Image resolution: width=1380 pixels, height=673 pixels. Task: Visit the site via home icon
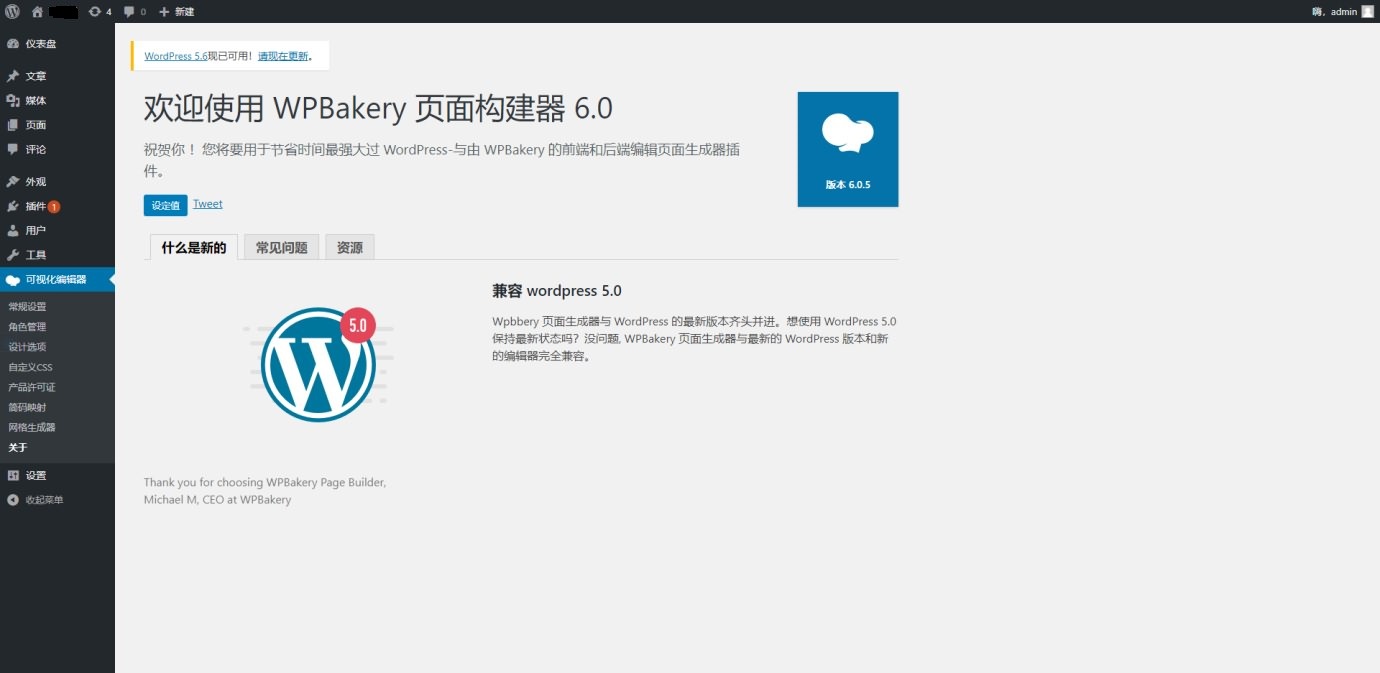click(37, 11)
